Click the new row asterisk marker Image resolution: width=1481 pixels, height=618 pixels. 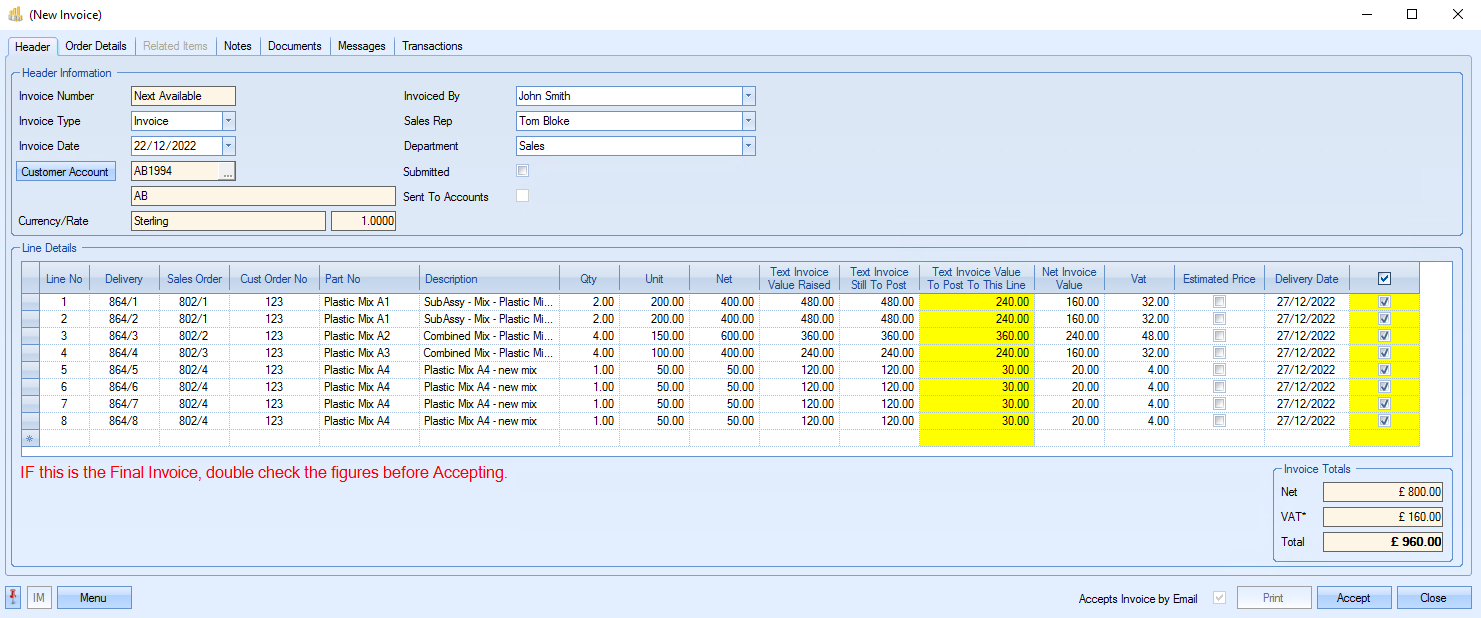pyautogui.click(x=30, y=438)
